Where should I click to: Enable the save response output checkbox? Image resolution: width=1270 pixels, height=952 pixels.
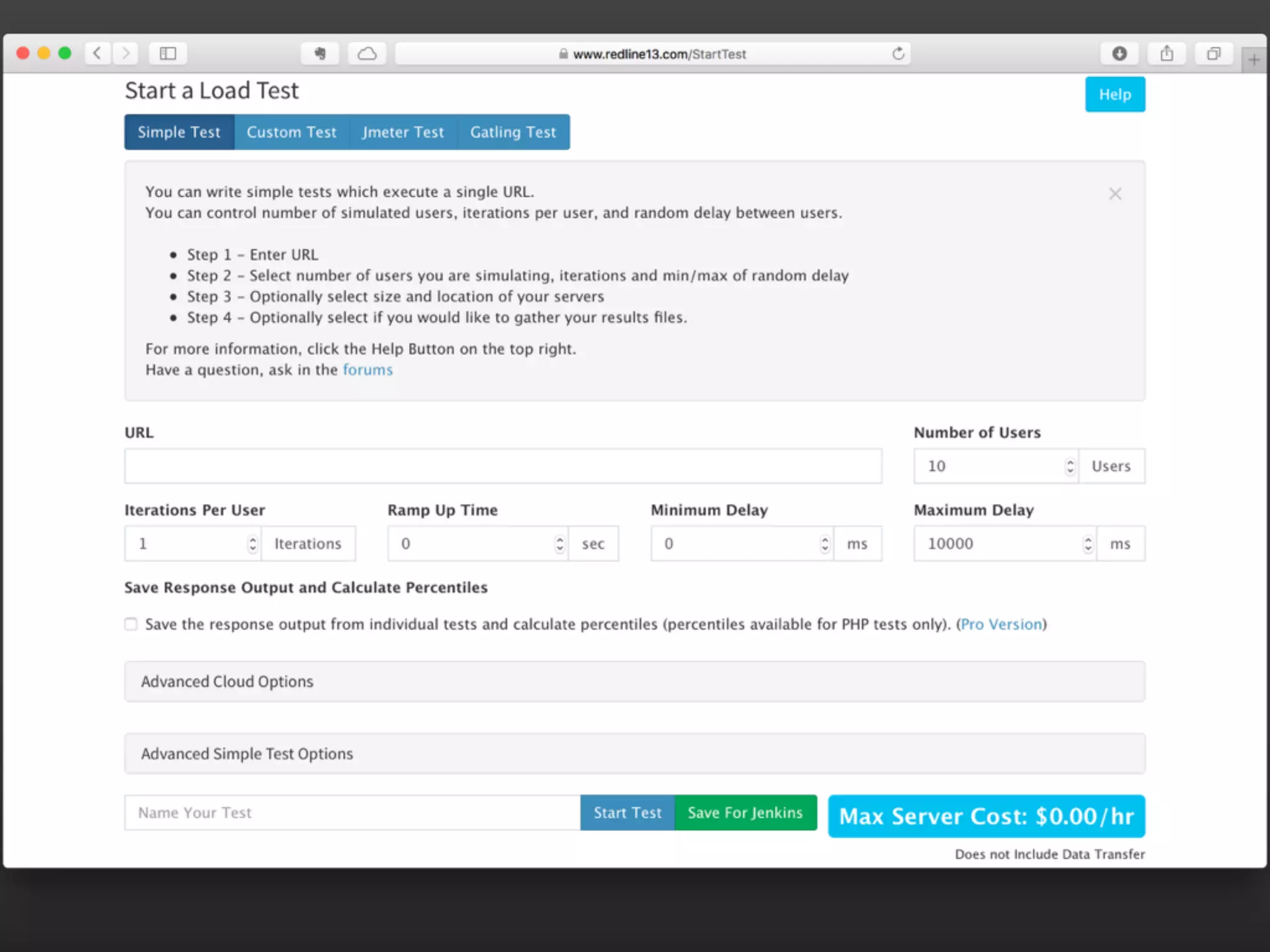coord(131,624)
